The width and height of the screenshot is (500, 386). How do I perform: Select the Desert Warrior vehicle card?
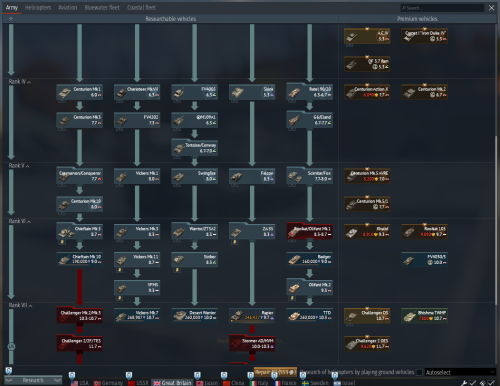[195, 316]
